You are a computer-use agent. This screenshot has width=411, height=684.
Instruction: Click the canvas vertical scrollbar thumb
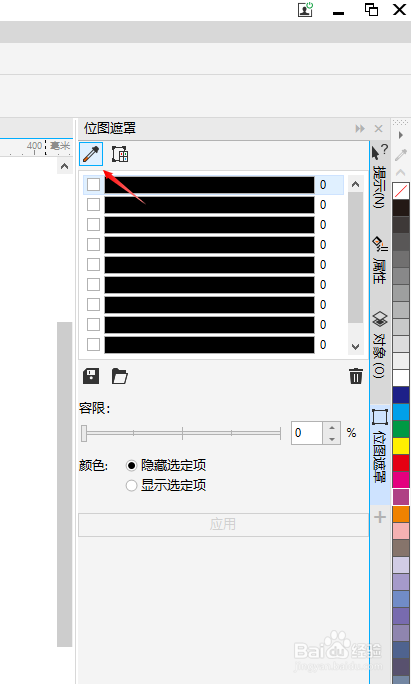65,484
